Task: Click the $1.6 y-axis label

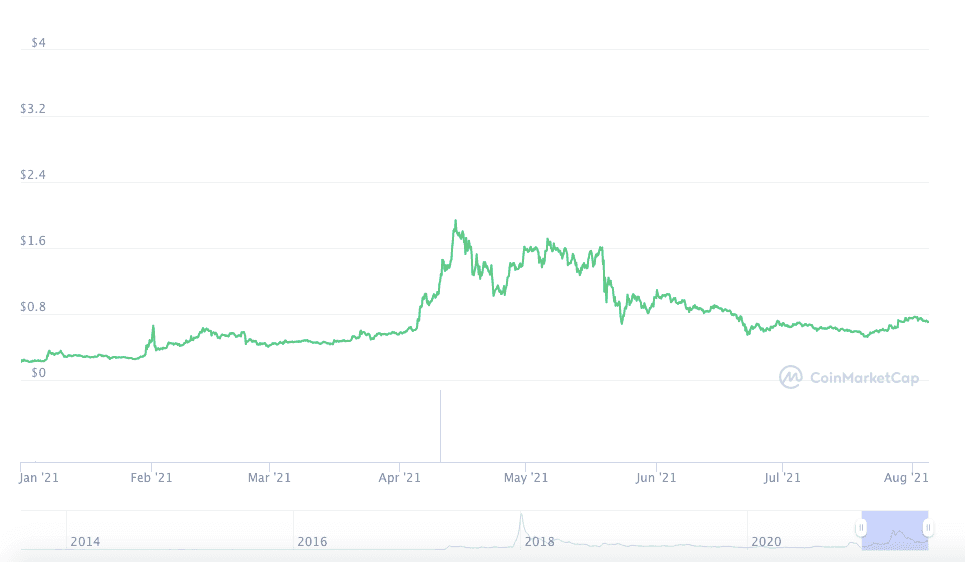Action: (33, 241)
